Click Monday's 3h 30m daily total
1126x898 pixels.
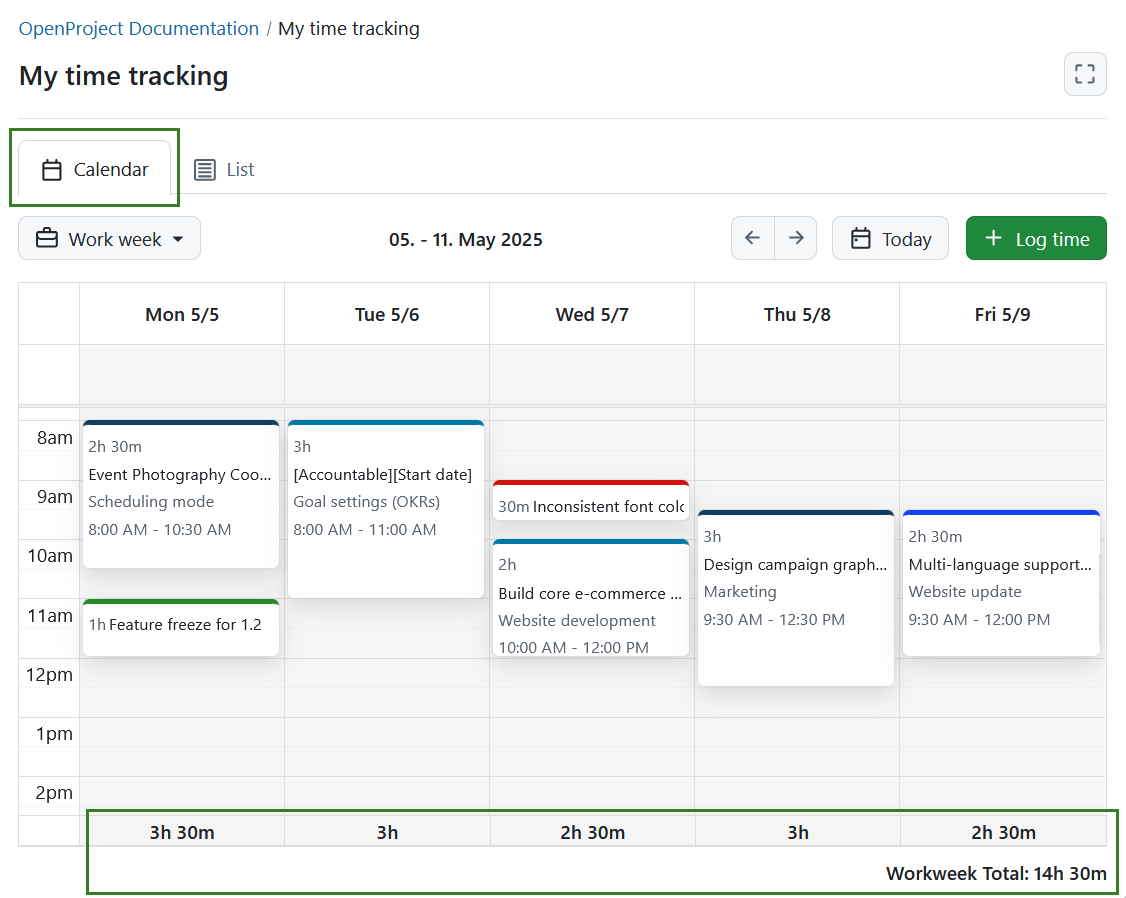tap(182, 833)
